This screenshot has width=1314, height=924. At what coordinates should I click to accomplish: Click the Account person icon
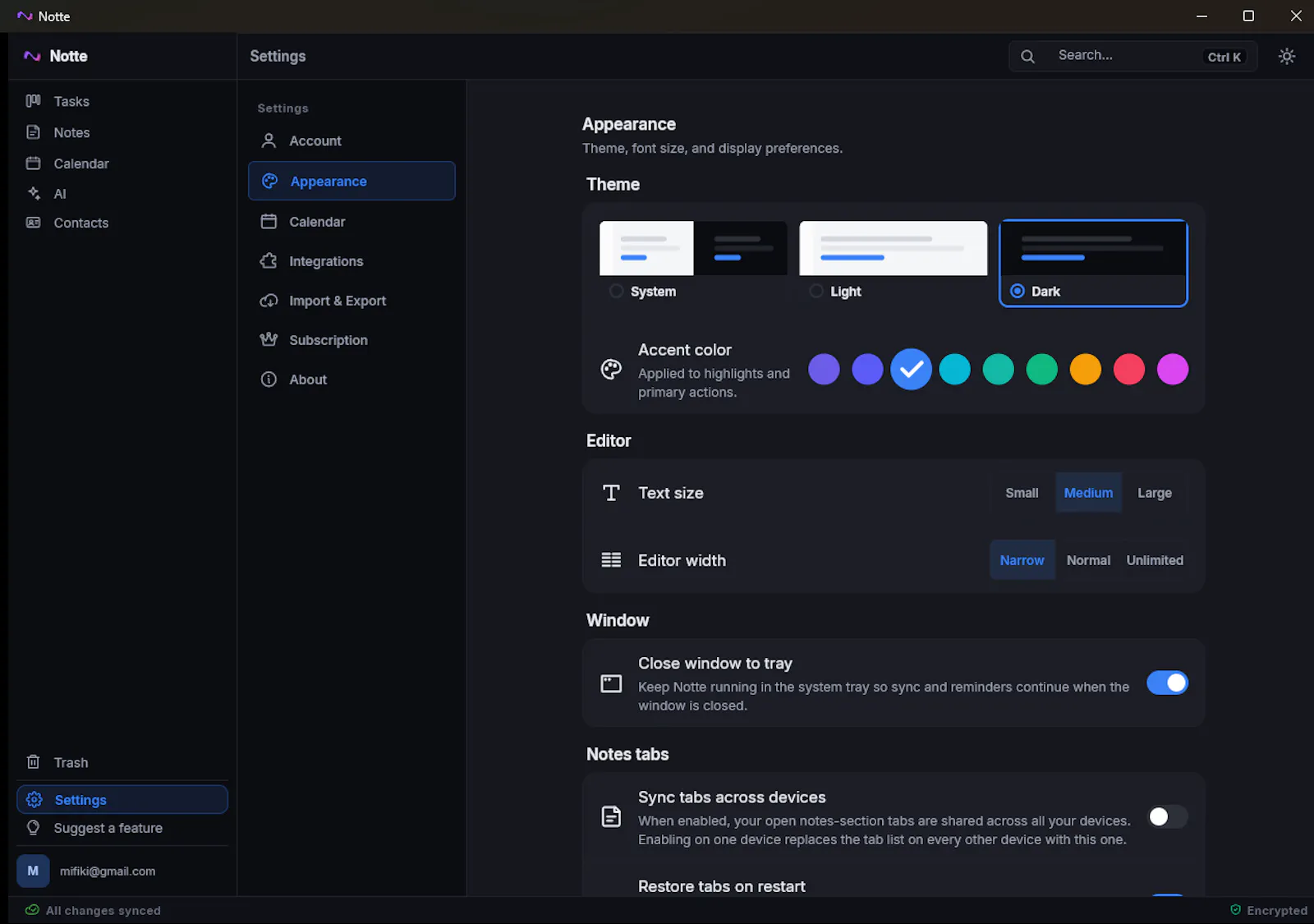[x=269, y=140]
